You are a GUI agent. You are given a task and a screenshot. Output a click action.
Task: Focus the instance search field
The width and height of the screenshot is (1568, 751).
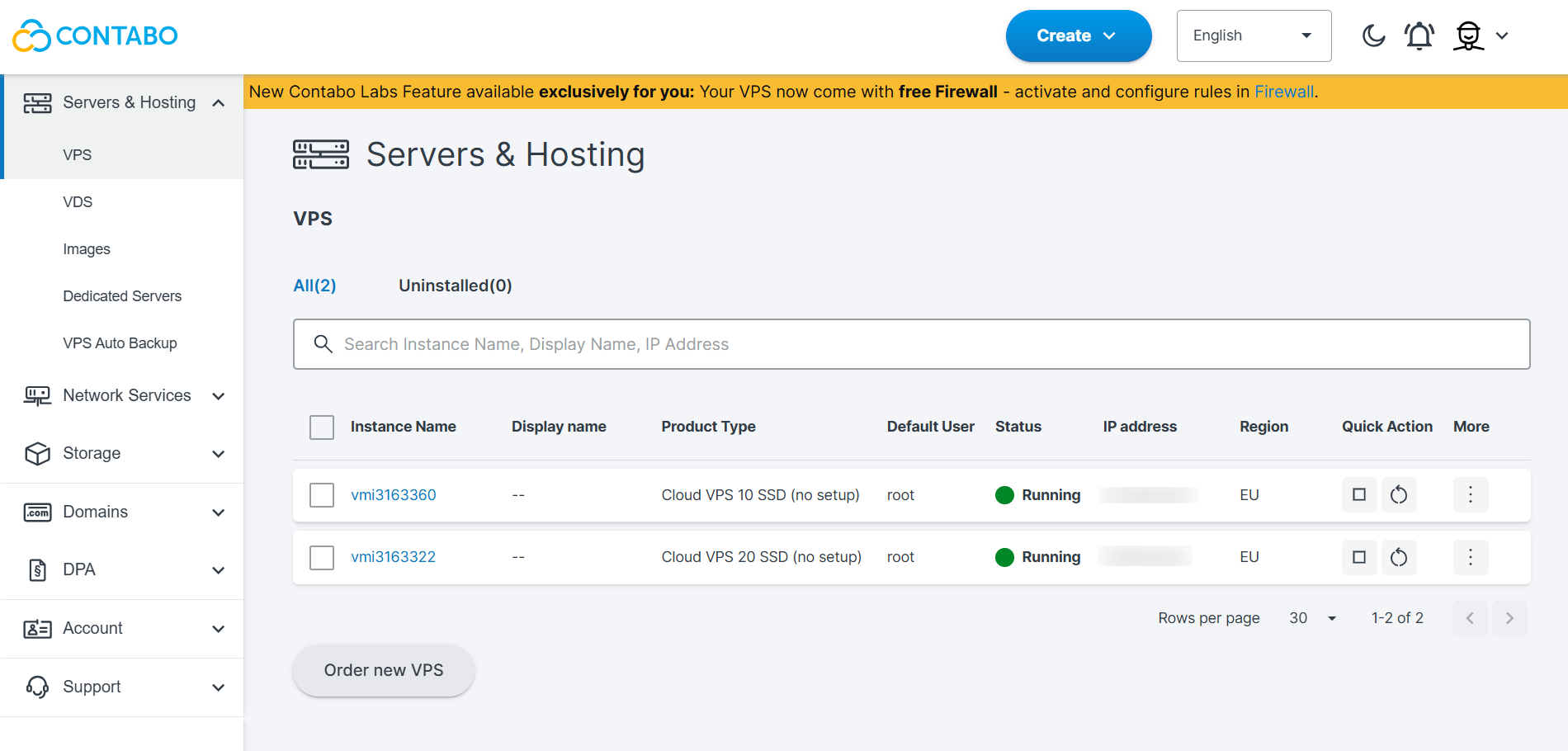coord(911,344)
